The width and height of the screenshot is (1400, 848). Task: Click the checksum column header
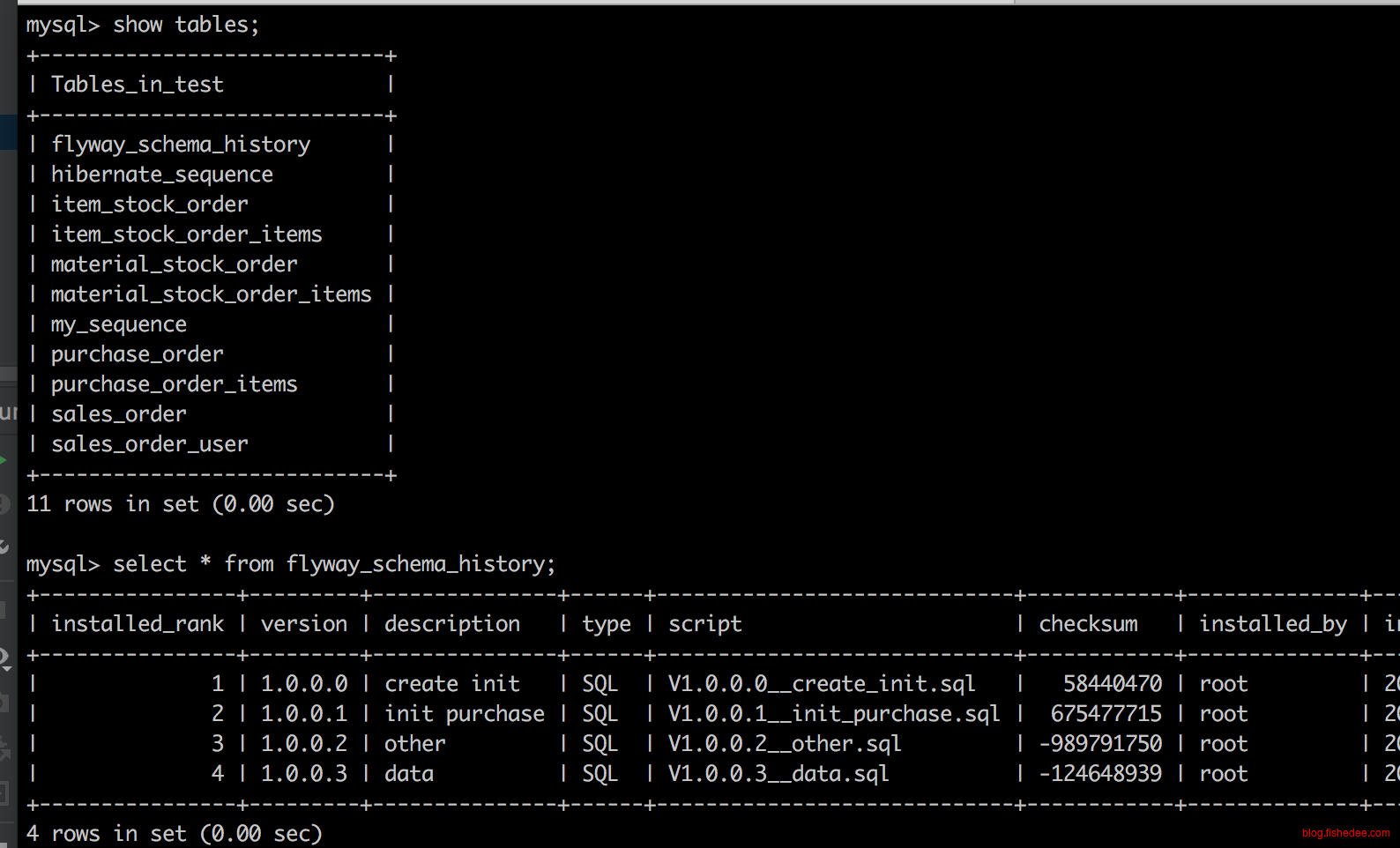coord(1087,624)
